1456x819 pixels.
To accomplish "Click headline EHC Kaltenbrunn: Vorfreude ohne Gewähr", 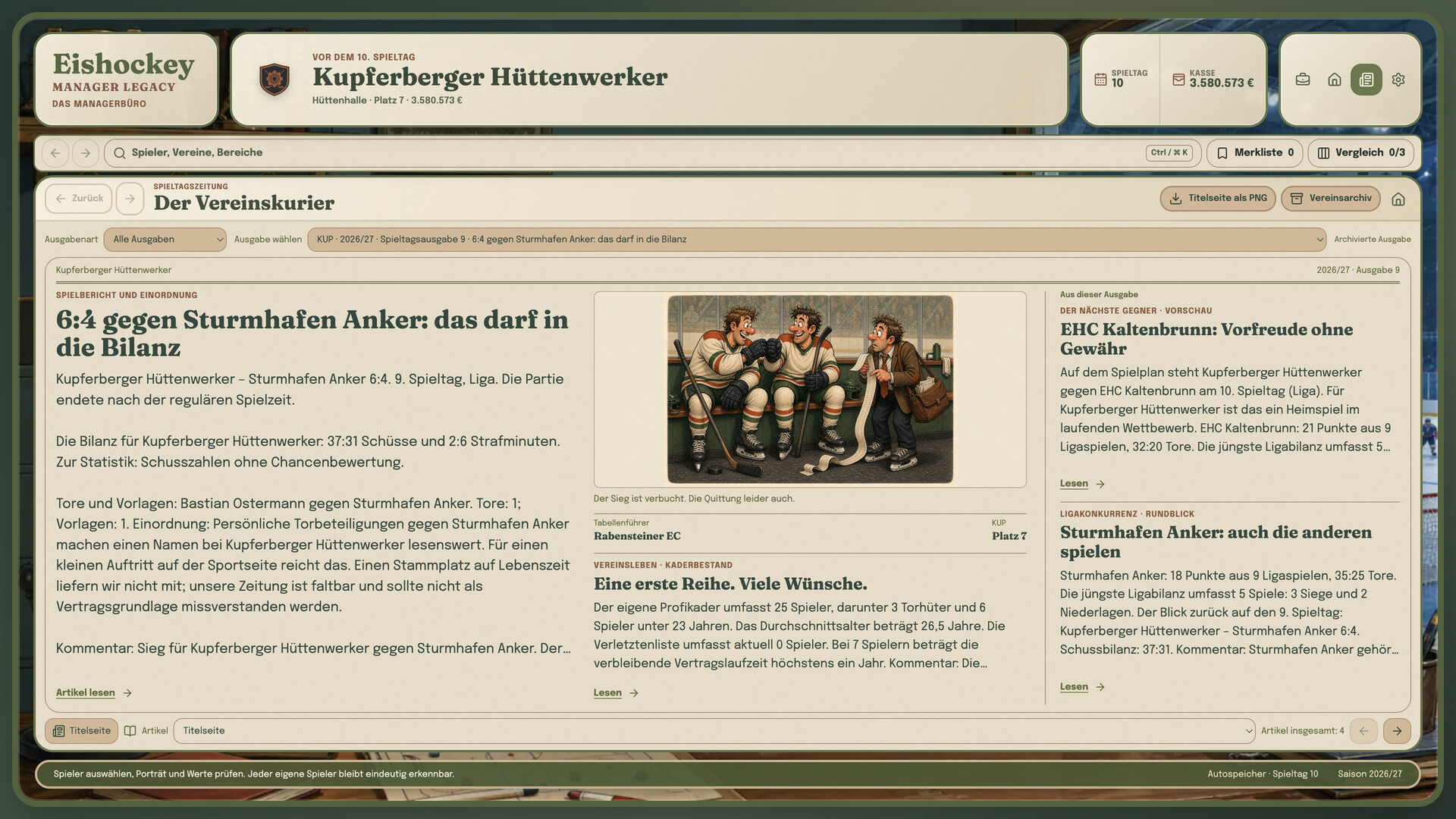I will 1206,339.
